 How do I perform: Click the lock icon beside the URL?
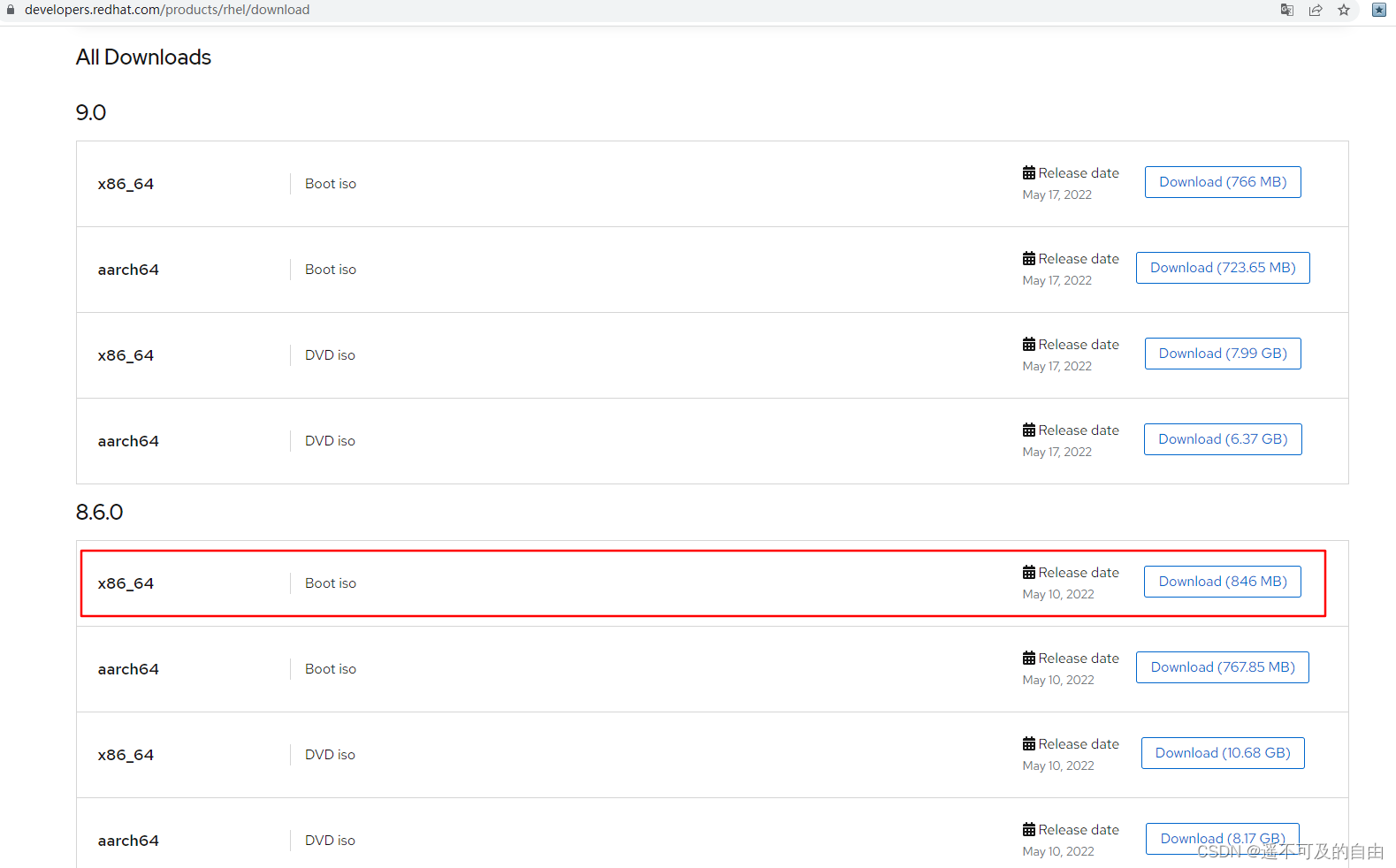pyautogui.click(x=11, y=10)
